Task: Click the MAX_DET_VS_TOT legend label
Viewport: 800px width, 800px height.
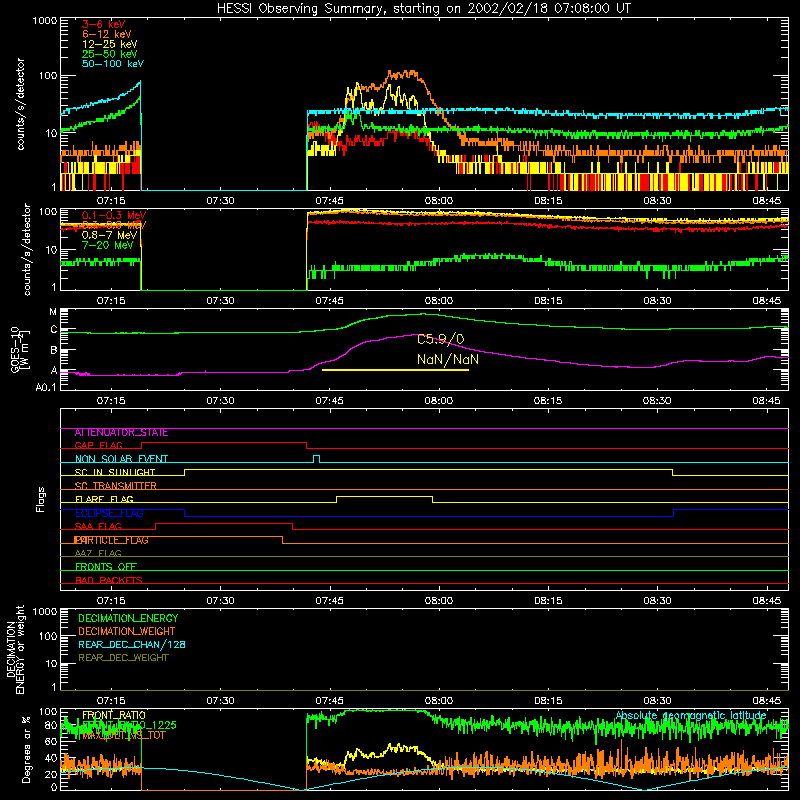Action: tap(123, 735)
